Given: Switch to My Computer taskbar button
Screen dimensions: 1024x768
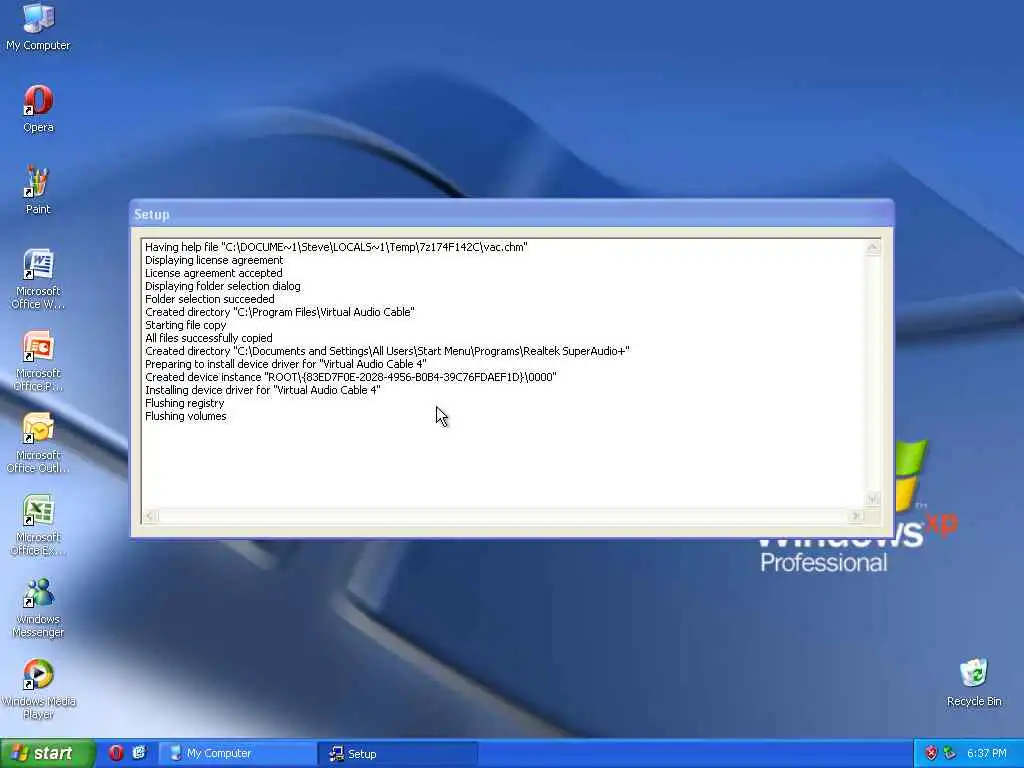Looking at the screenshot, I should coord(238,754).
